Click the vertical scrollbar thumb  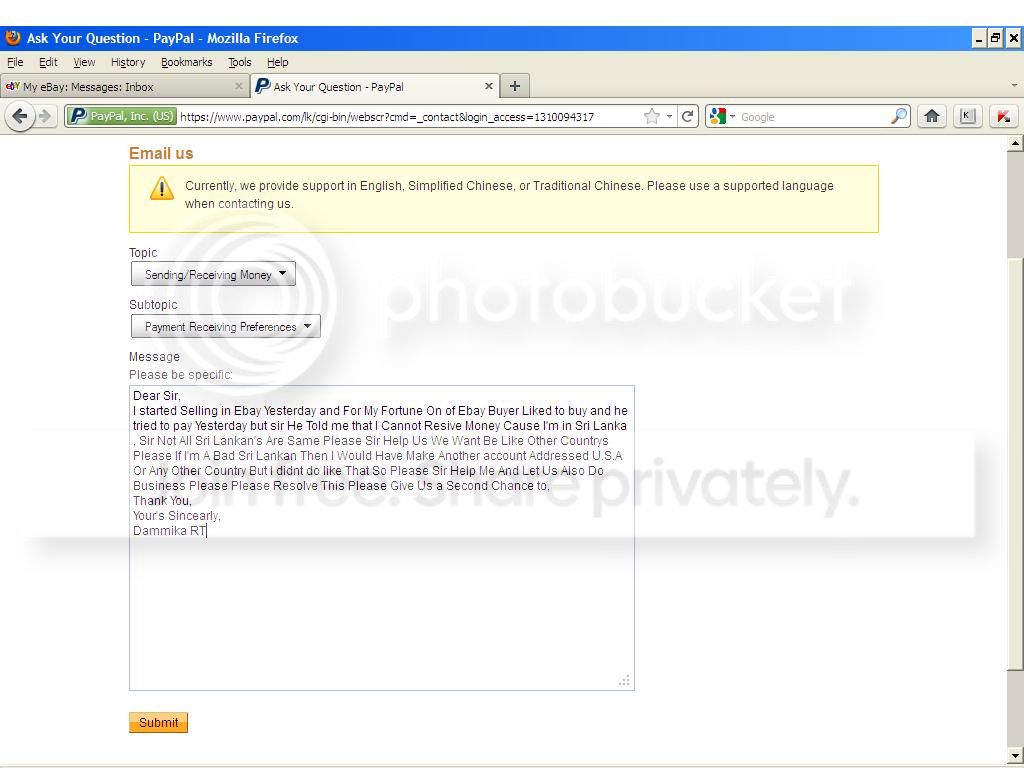(1016, 464)
